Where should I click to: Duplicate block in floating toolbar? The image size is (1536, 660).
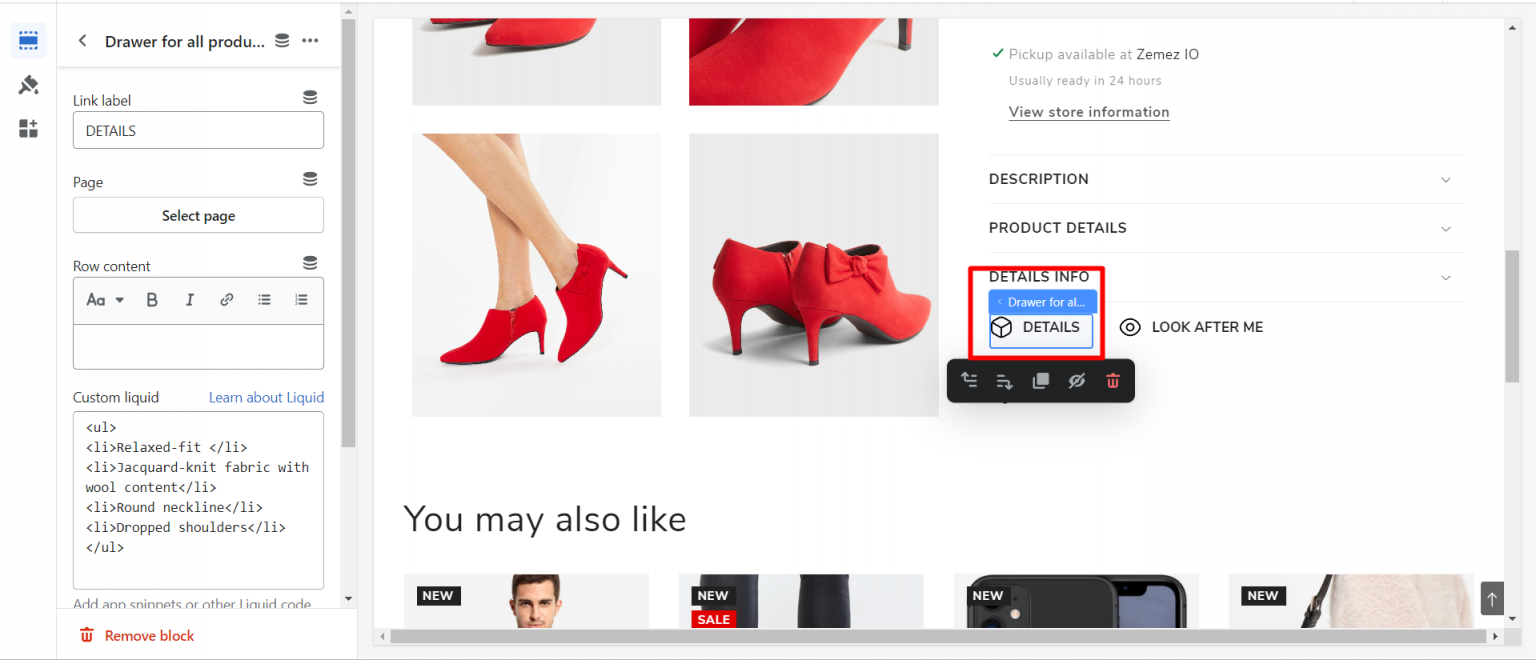point(1040,381)
